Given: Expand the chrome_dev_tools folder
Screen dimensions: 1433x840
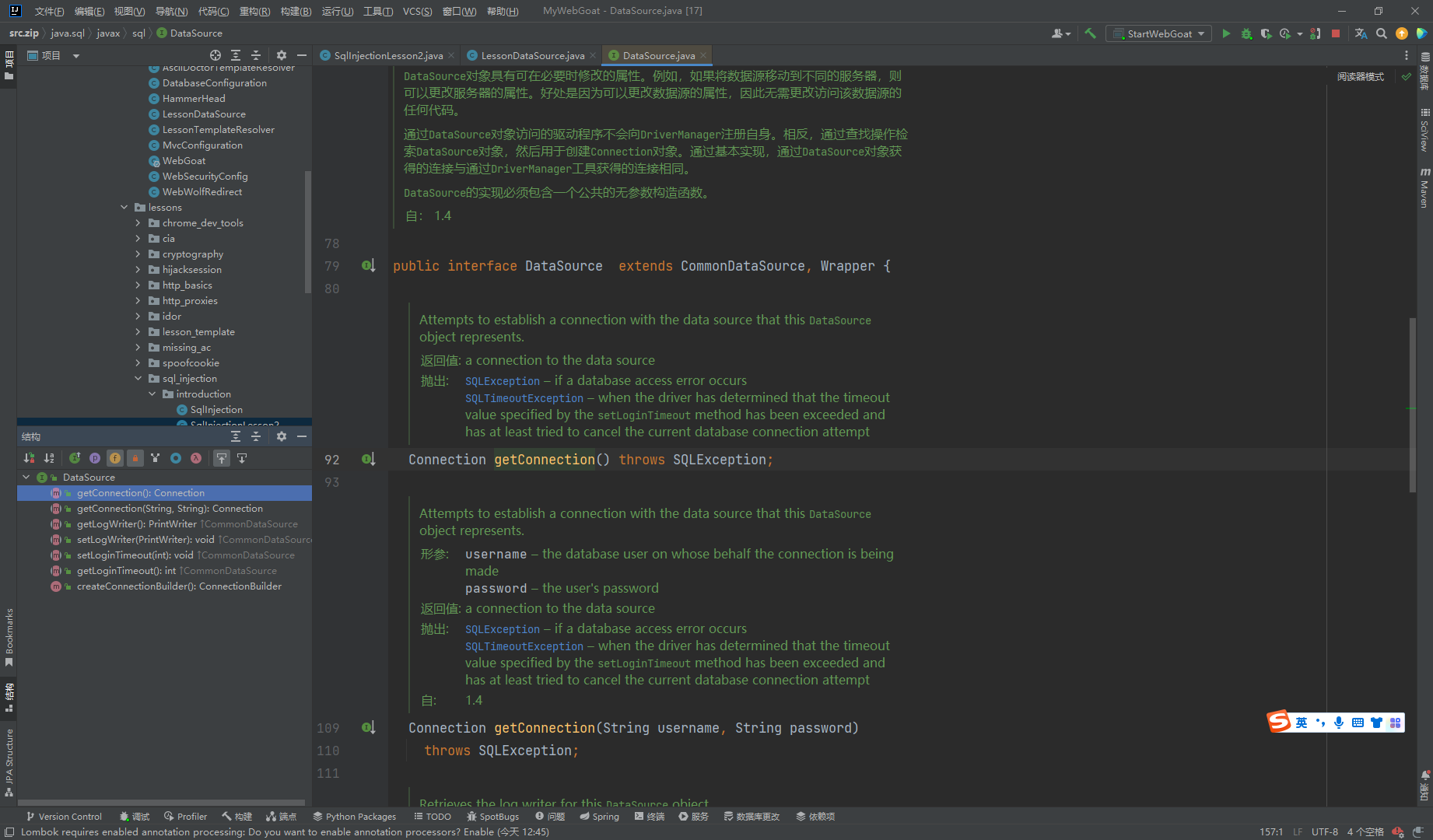Looking at the screenshot, I should 138,222.
